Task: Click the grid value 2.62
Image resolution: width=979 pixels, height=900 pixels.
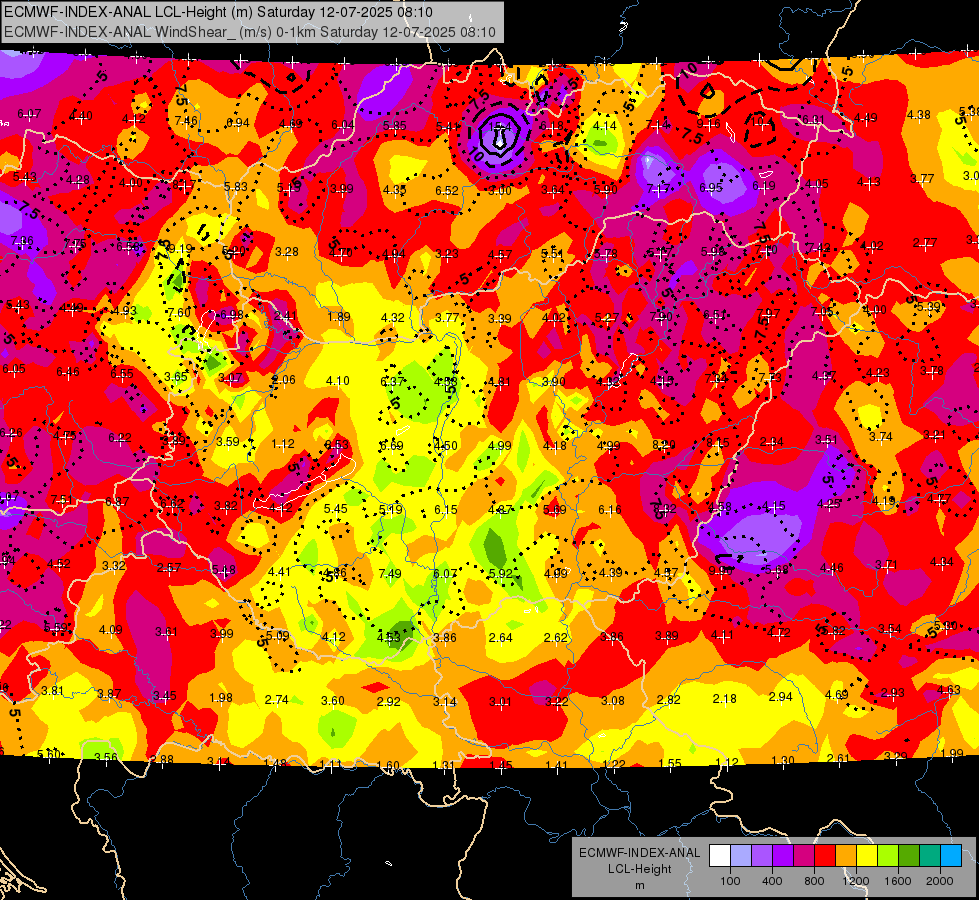Action: click(556, 638)
